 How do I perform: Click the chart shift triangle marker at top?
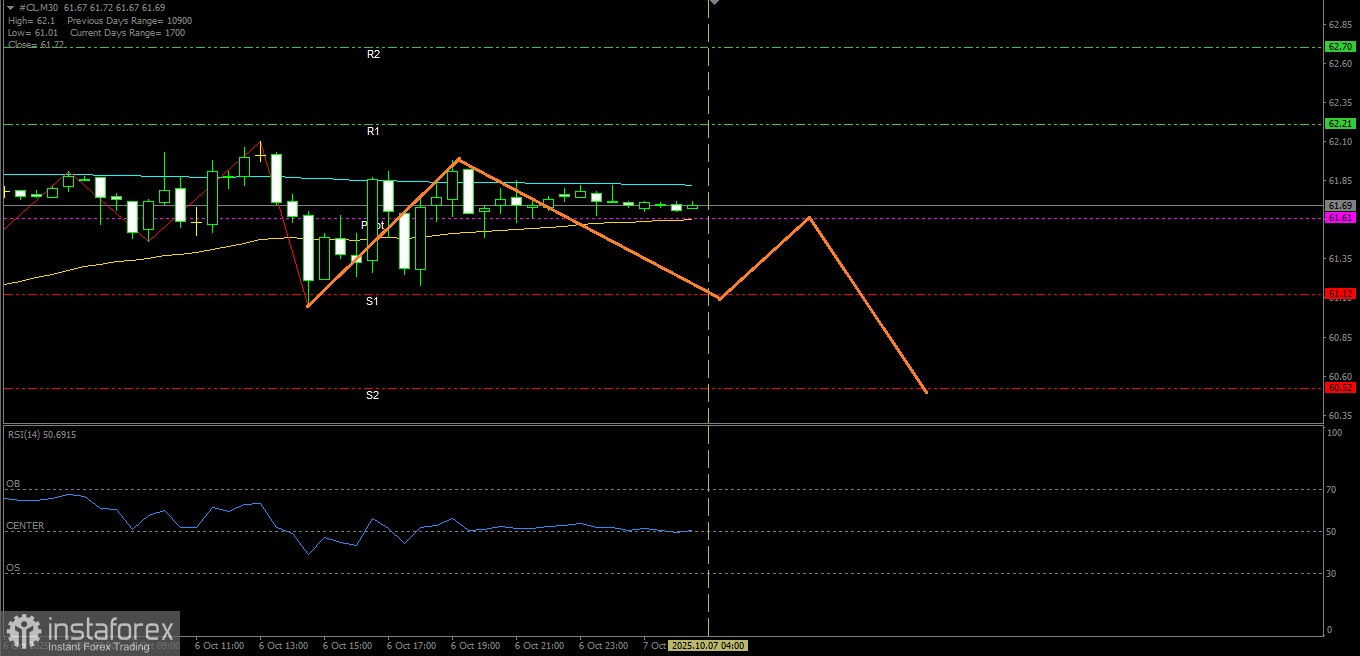pyautogui.click(x=714, y=4)
